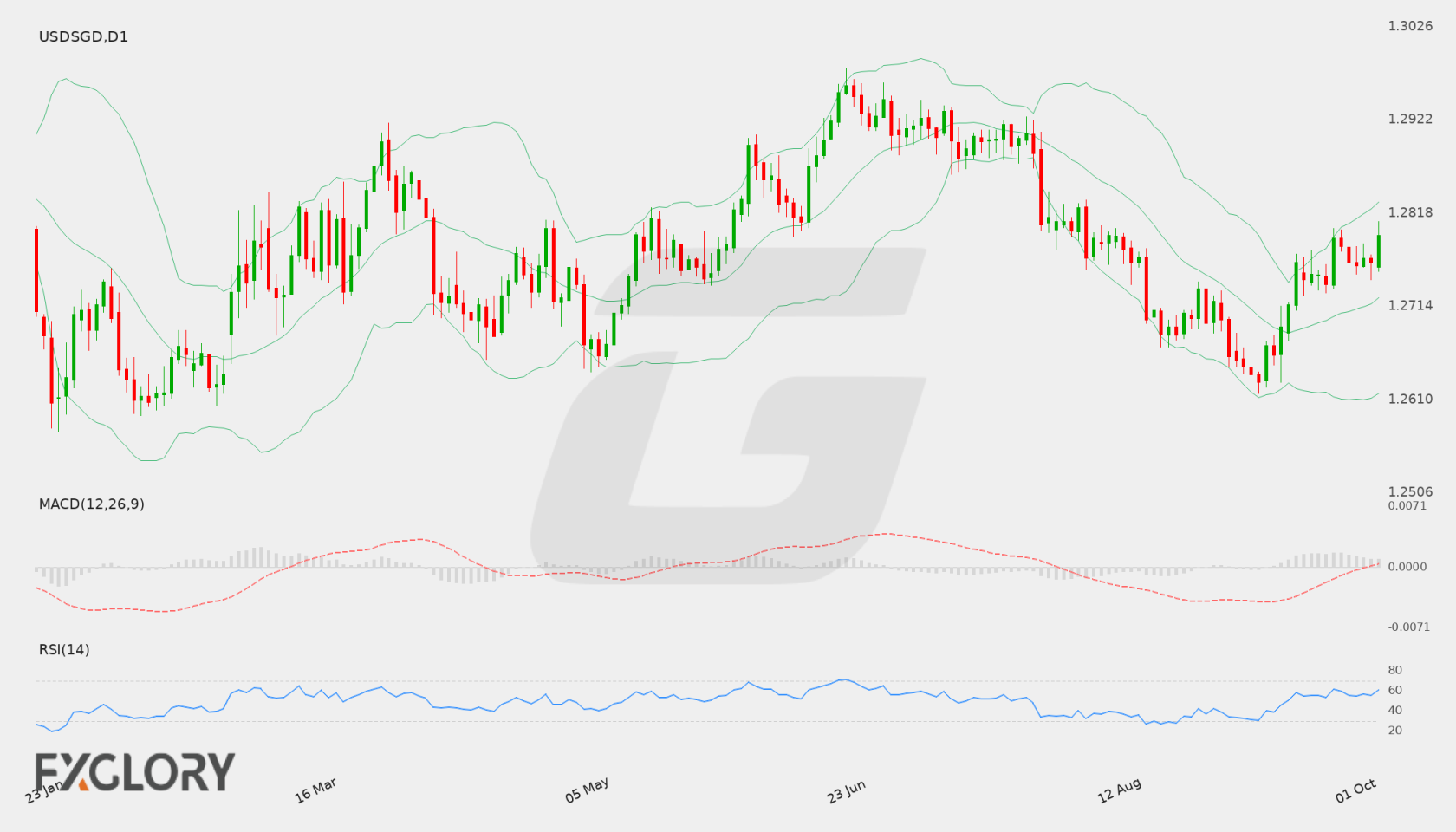
Task: Click the RSI 20 level label
Action: pyautogui.click(x=1394, y=730)
